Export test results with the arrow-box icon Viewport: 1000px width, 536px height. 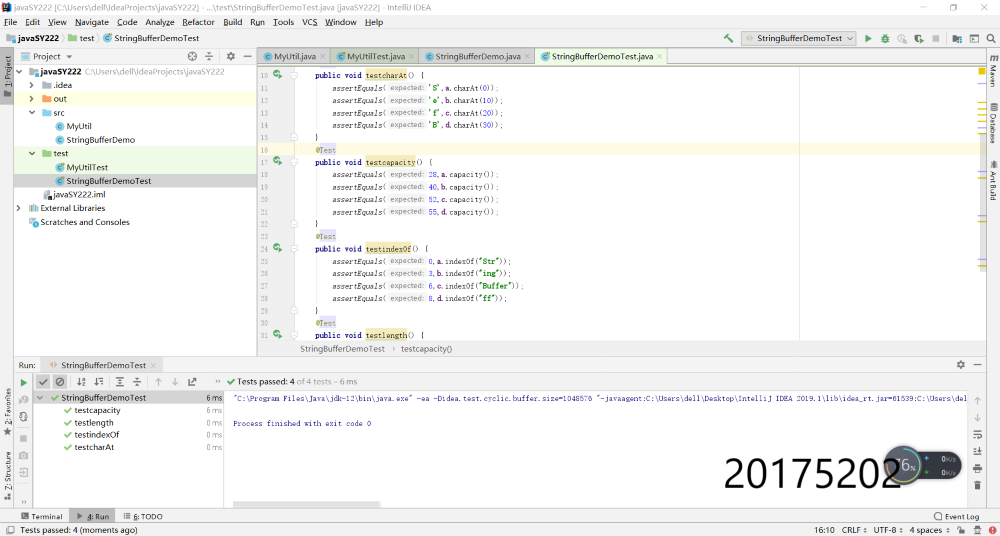pos(192,382)
